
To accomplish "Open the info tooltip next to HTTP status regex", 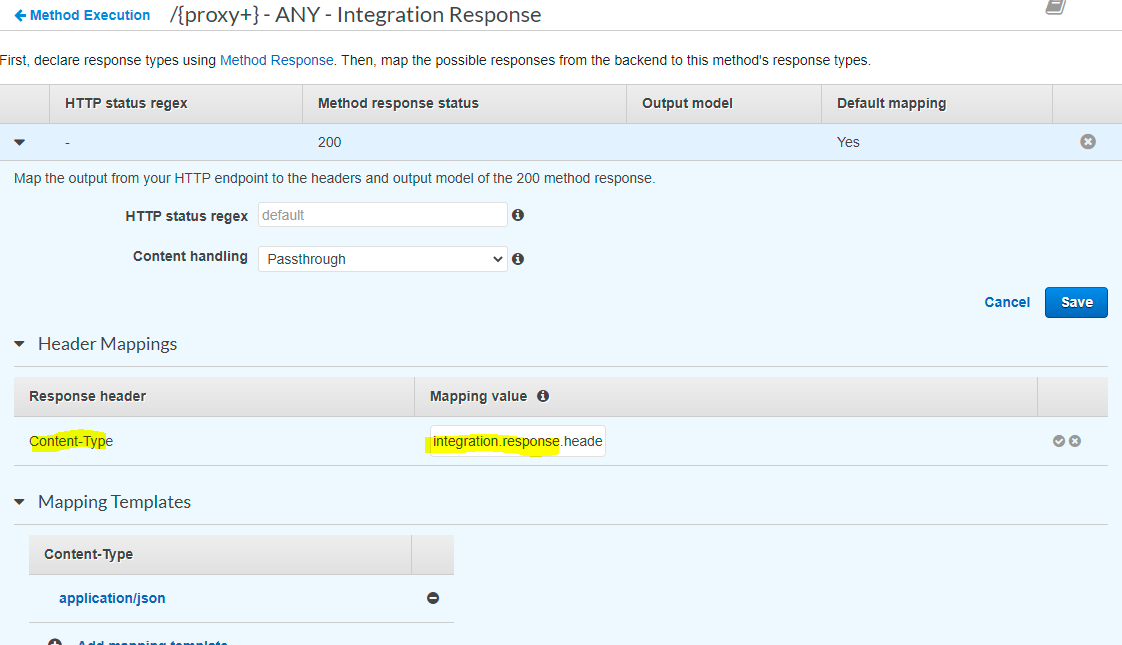I will pos(518,214).
